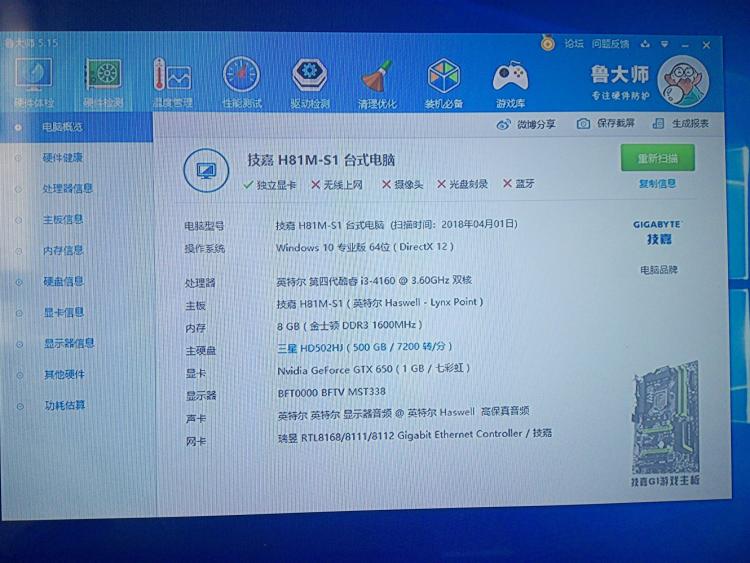Click 复制信息 copy info link
The image size is (750, 563).
coord(658,184)
